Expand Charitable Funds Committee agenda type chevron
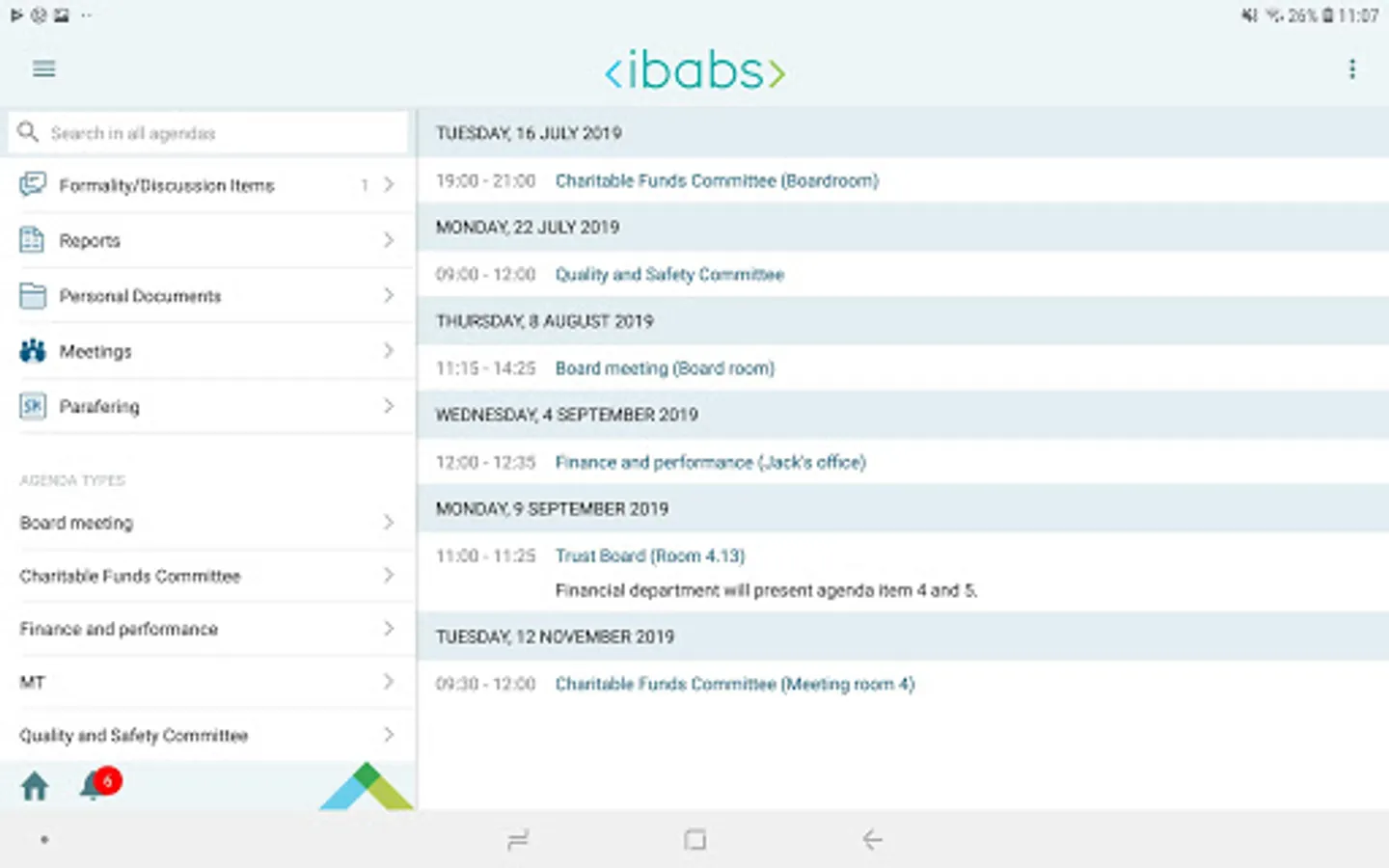Screen dimensions: 1389x868 pos(389,576)
